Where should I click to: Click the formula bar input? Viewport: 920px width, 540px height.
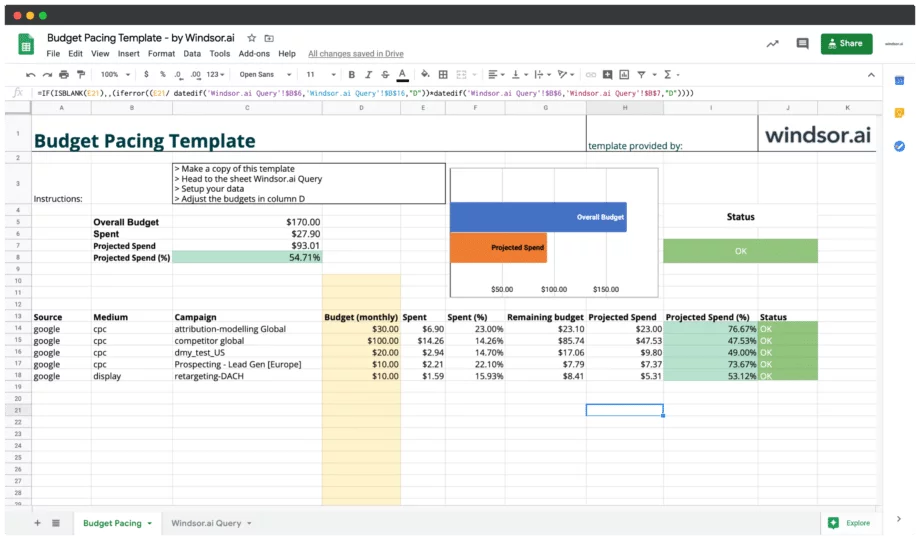(458, 93)
